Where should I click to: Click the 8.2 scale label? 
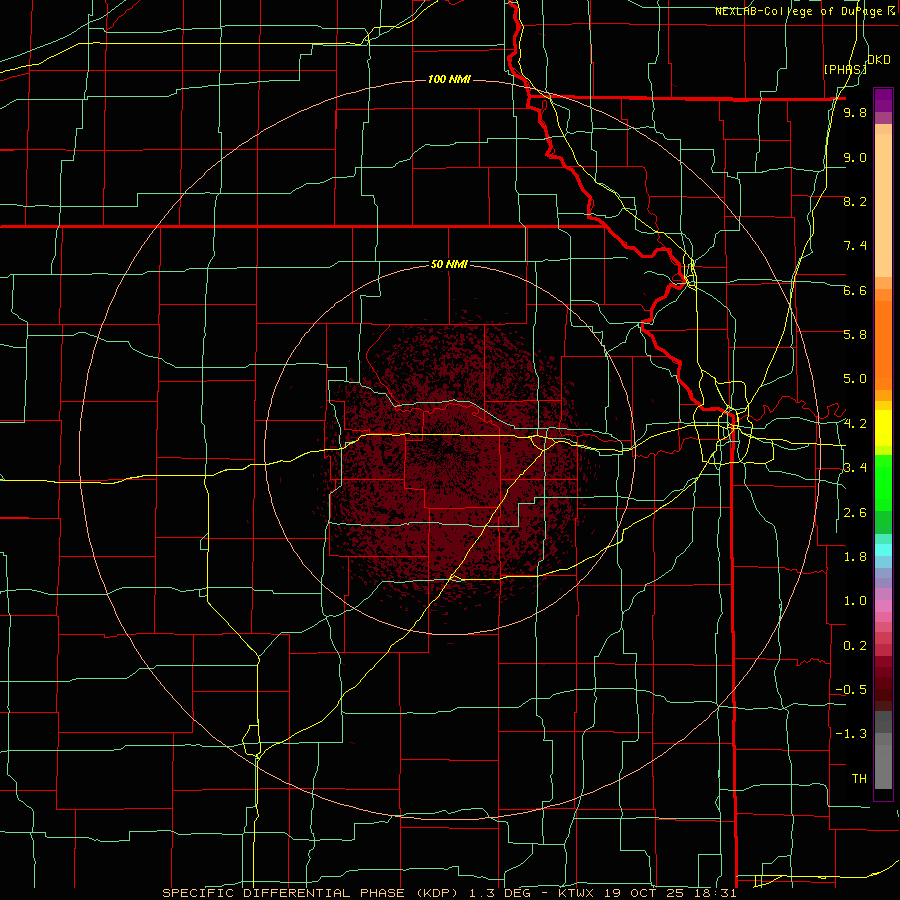click(x=855, y=201)
